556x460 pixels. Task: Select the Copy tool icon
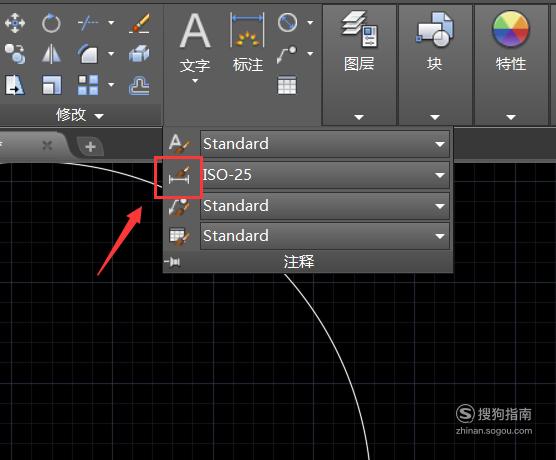point(15,54)
